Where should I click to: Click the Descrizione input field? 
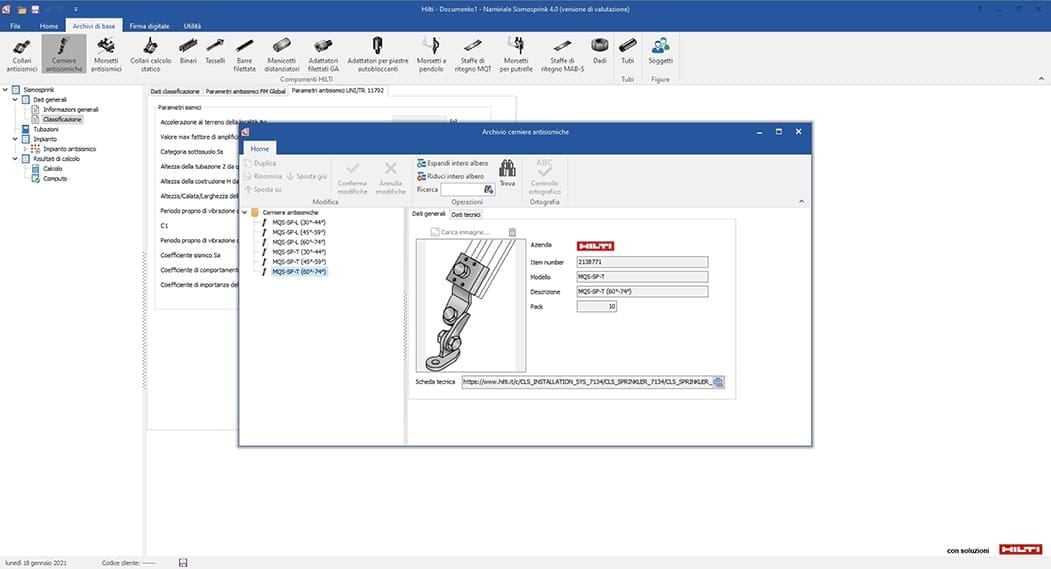coord(642,292)
